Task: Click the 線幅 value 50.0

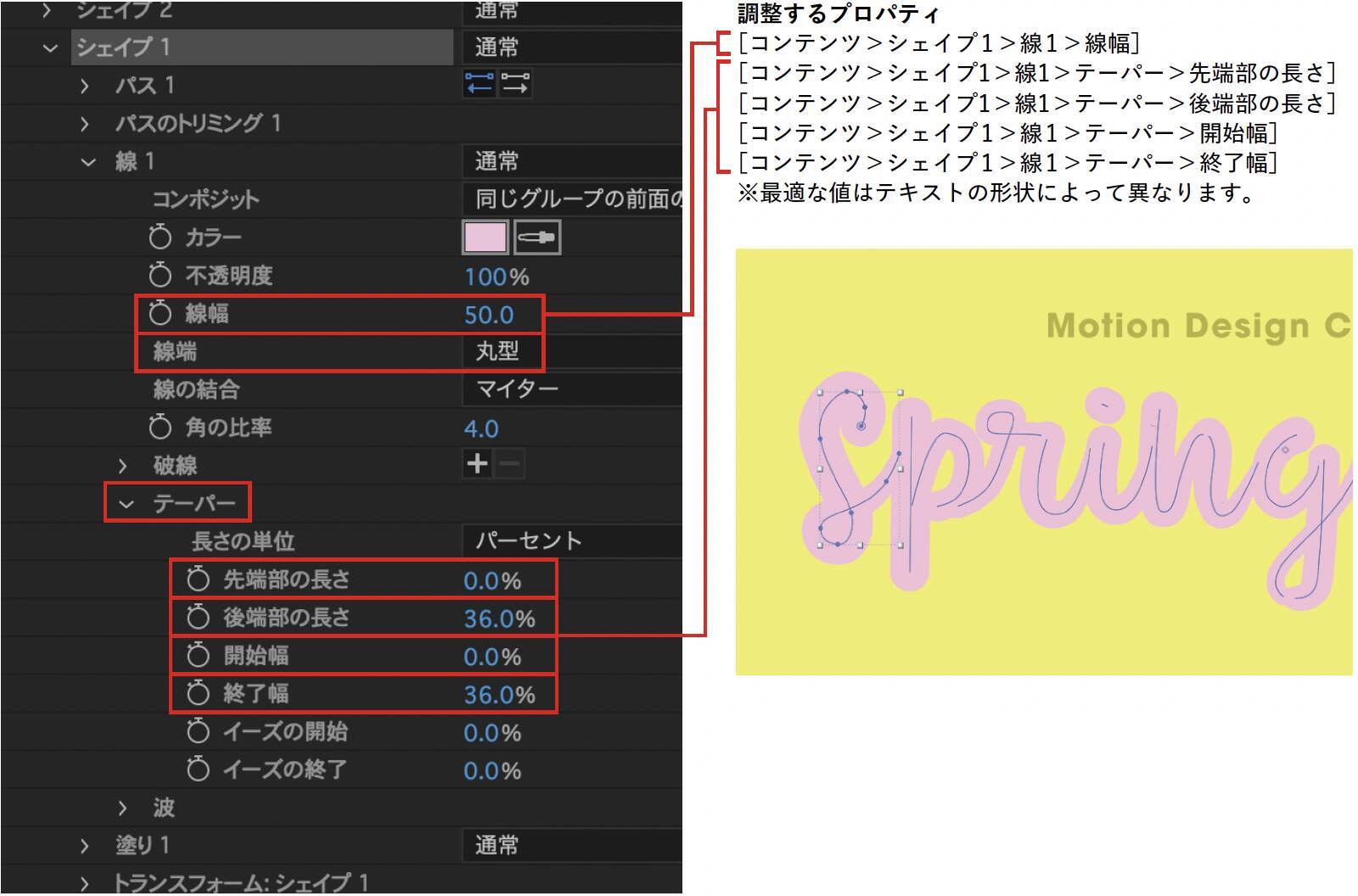Action: tap(489, 315)
